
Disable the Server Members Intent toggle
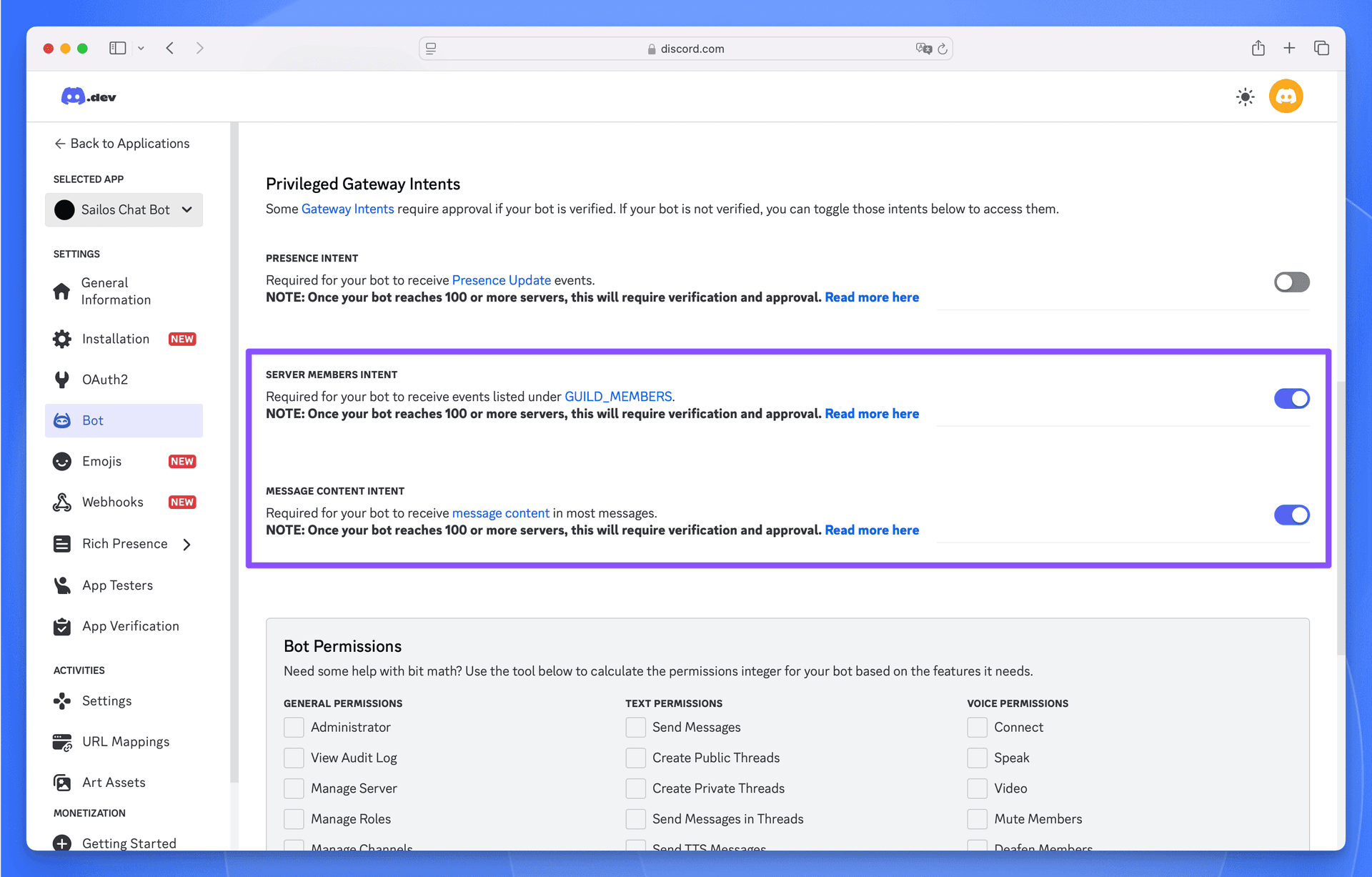(1291, 398)
